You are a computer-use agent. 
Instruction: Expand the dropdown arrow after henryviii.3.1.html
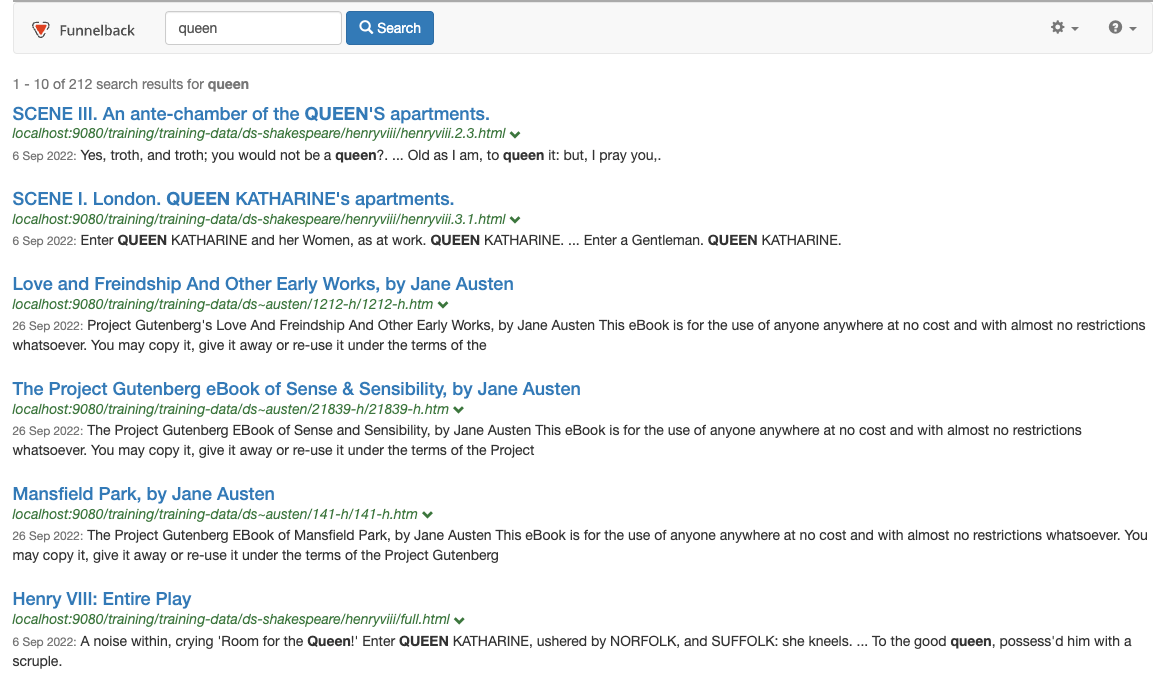515,219
